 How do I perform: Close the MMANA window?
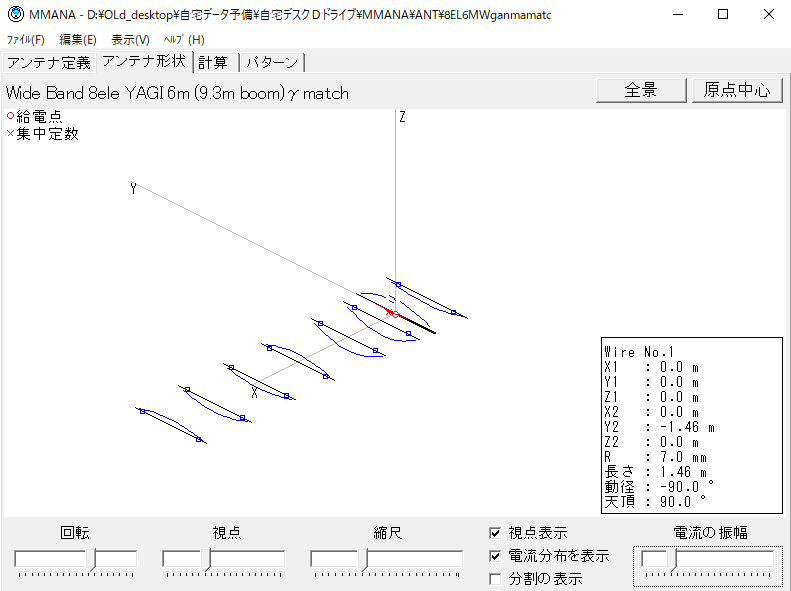pyautogui.click(x=768, y=15)
